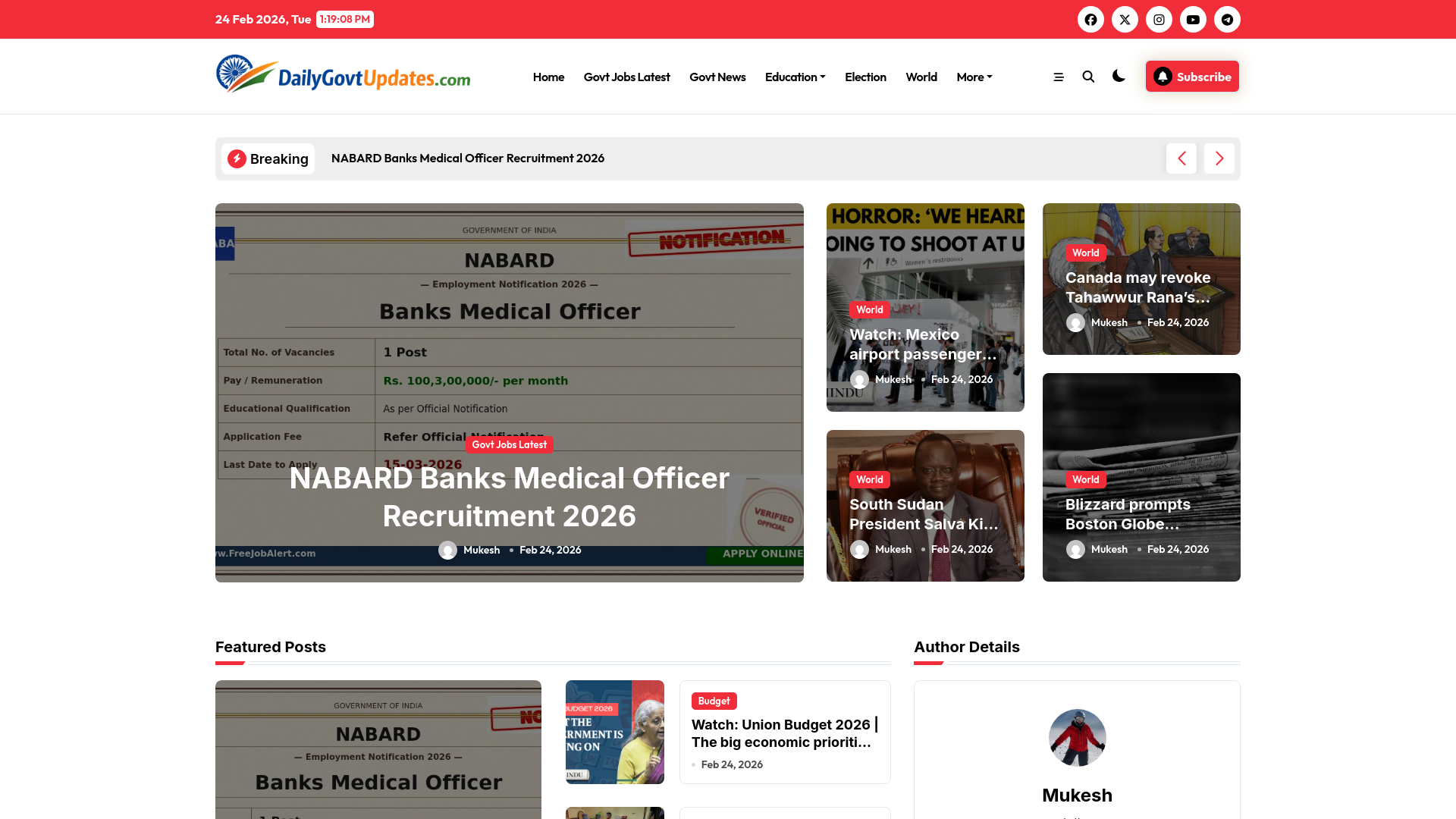Image resolution: width=1456 pixels, height=819 pixels.
Task: Click World tag on Mexico airport card
Action: (x=870, y=309)
